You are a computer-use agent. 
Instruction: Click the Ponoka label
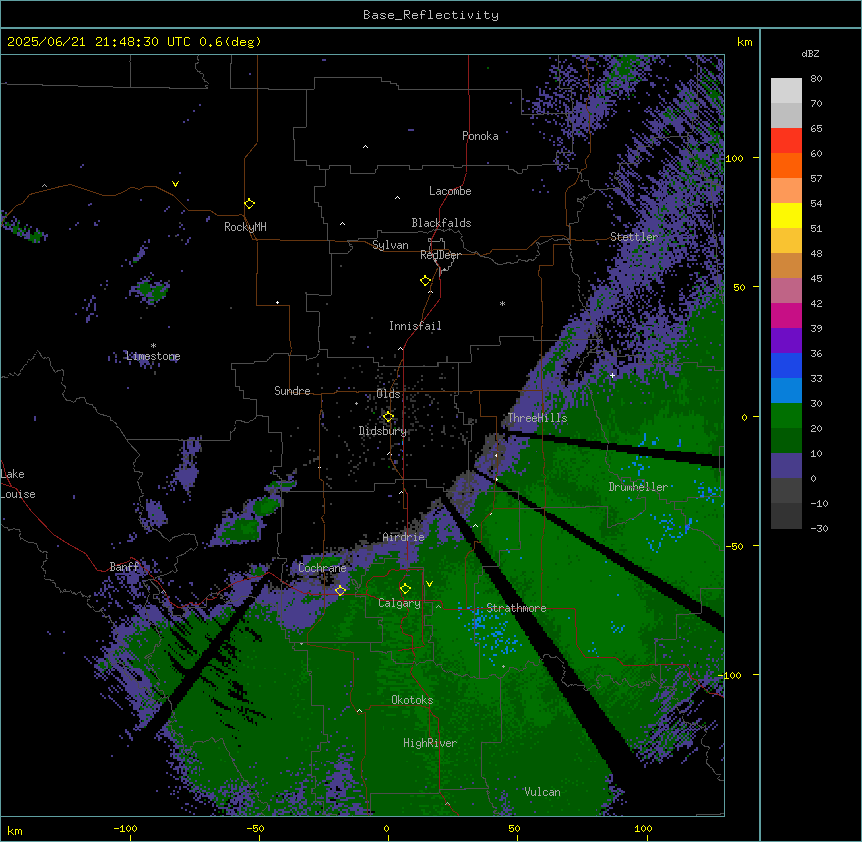[480, 136]
